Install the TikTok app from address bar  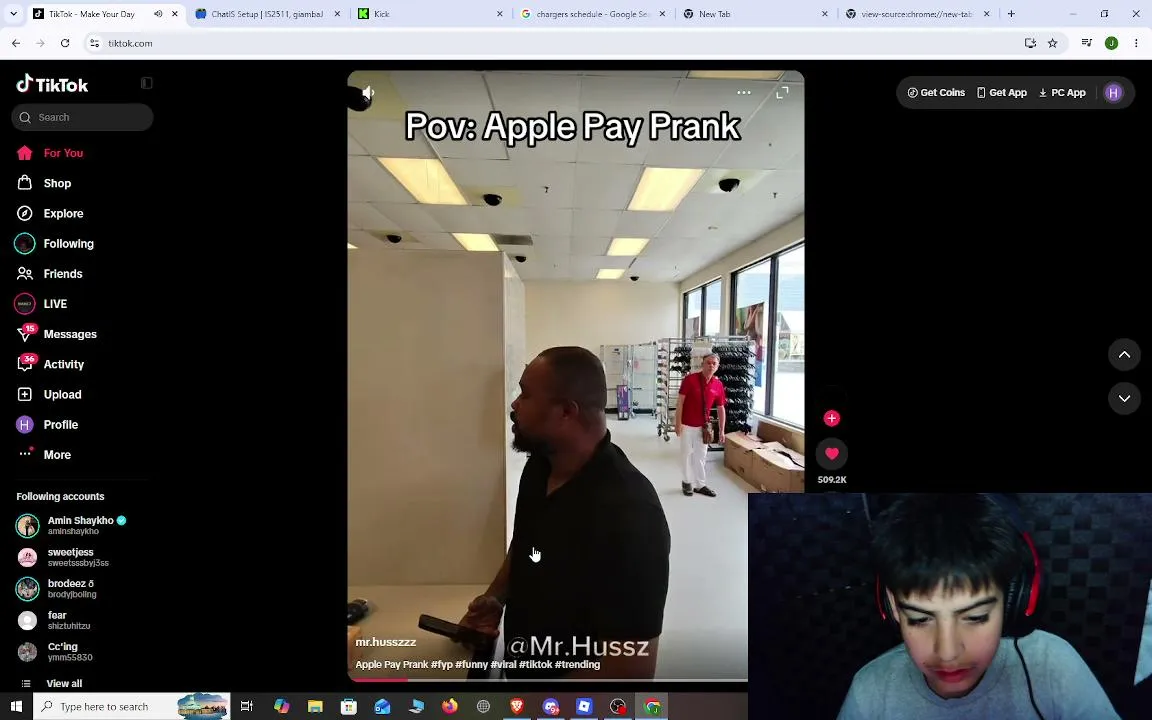(1030, 43)
